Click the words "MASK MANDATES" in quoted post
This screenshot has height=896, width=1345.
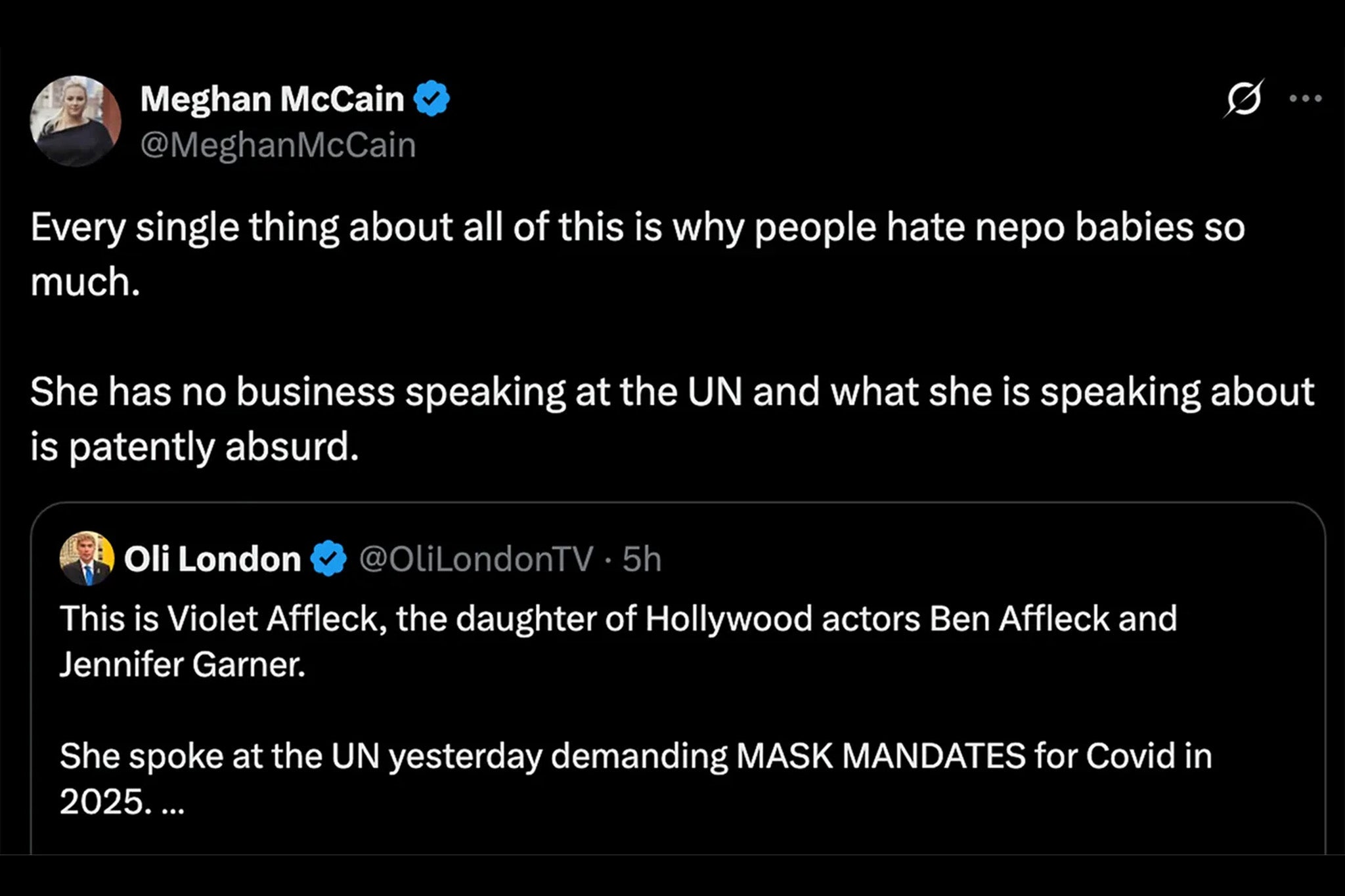pos(881,756)
